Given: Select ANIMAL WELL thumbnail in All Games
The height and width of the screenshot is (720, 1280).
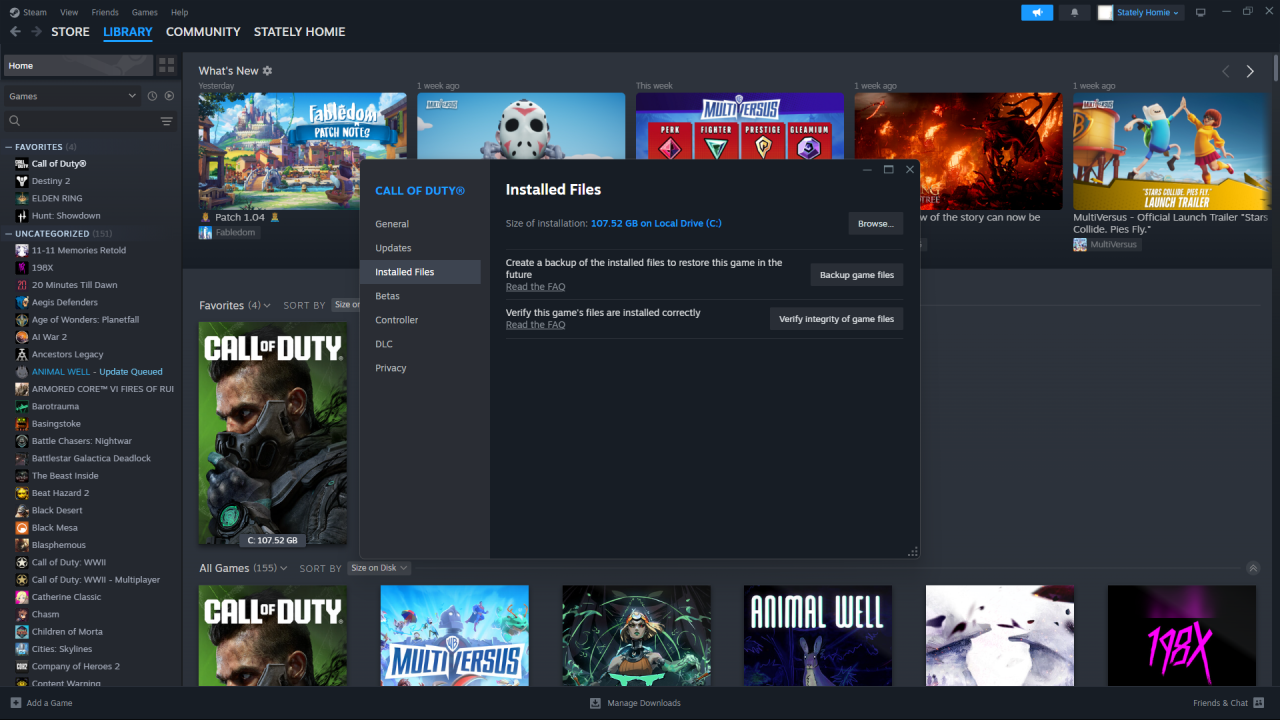Looking at the screenshot, I should coord(817,635).
